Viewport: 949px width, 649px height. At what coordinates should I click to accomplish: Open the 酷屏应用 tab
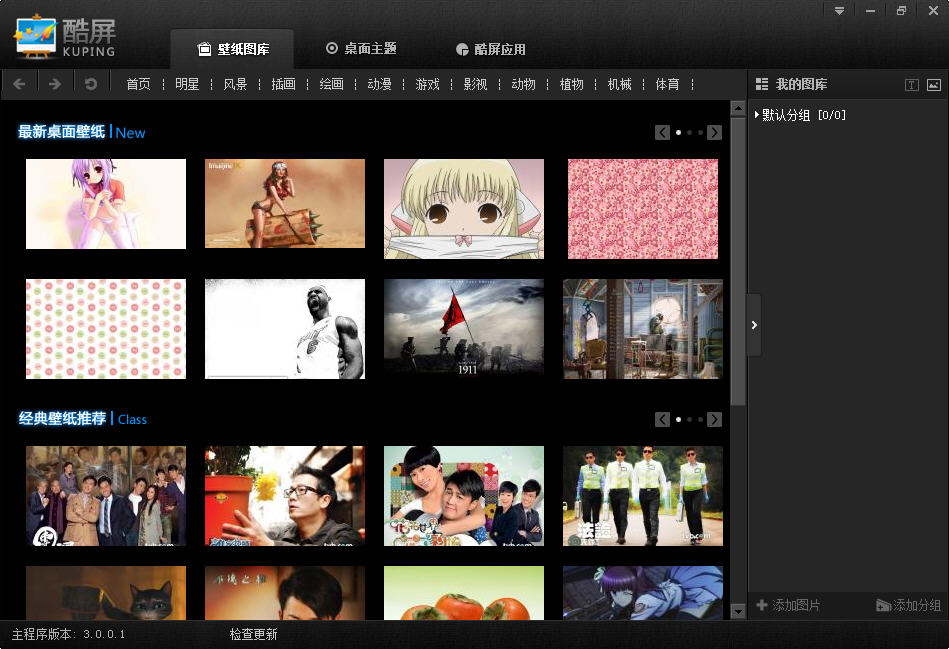[x=490, y=48]
